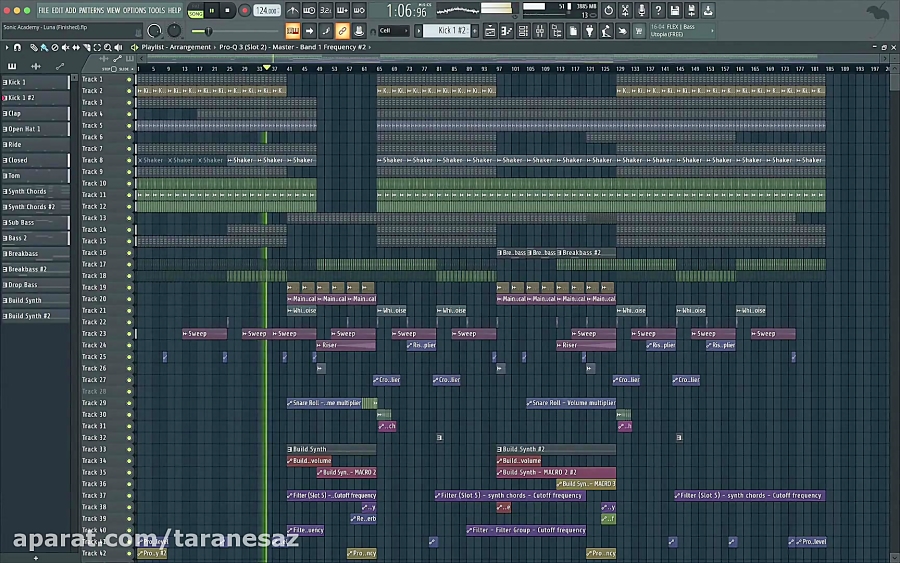900x563 pixels.
Task: Click the 124.000 tempo field
Action: click(267, 10)
